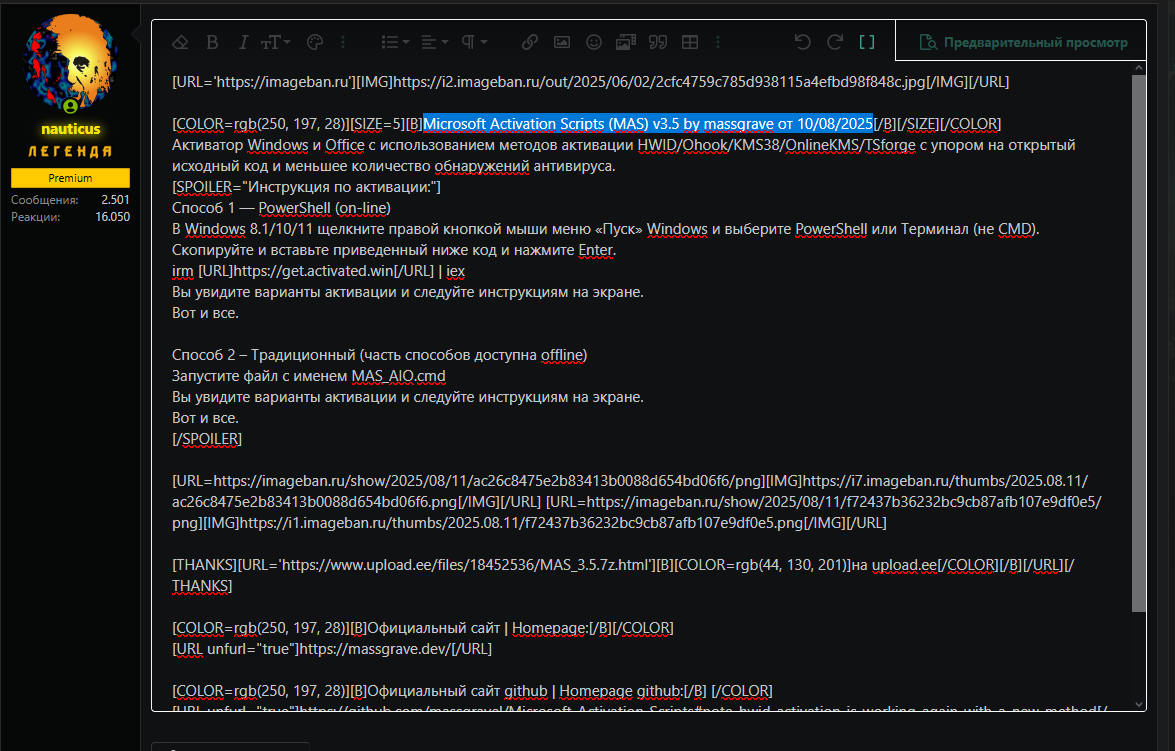Click the Premium badge
The height and width of the screenshot is (751, 1175).
(70, 178)
